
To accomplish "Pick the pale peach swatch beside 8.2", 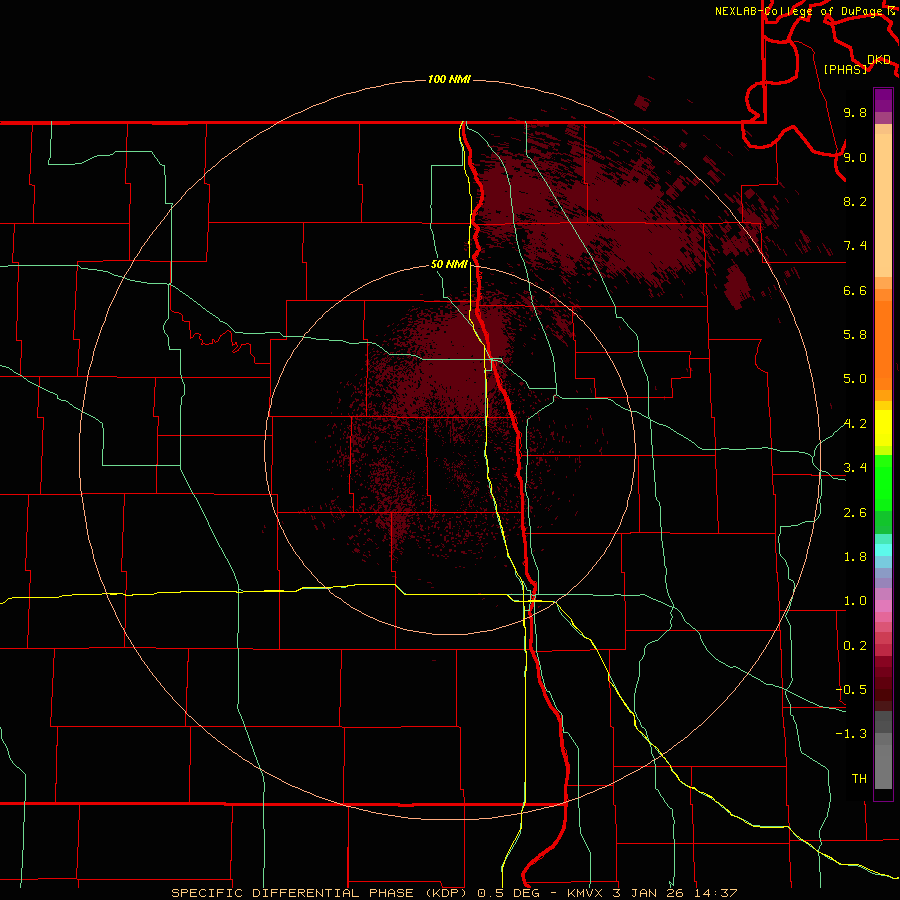I will pos(883,205).
